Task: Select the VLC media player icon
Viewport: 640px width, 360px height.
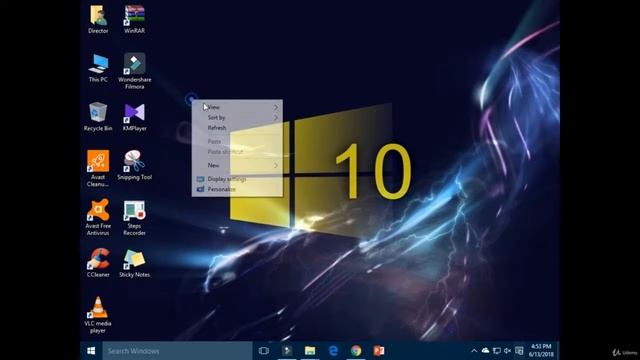Action: pos(98,315)
